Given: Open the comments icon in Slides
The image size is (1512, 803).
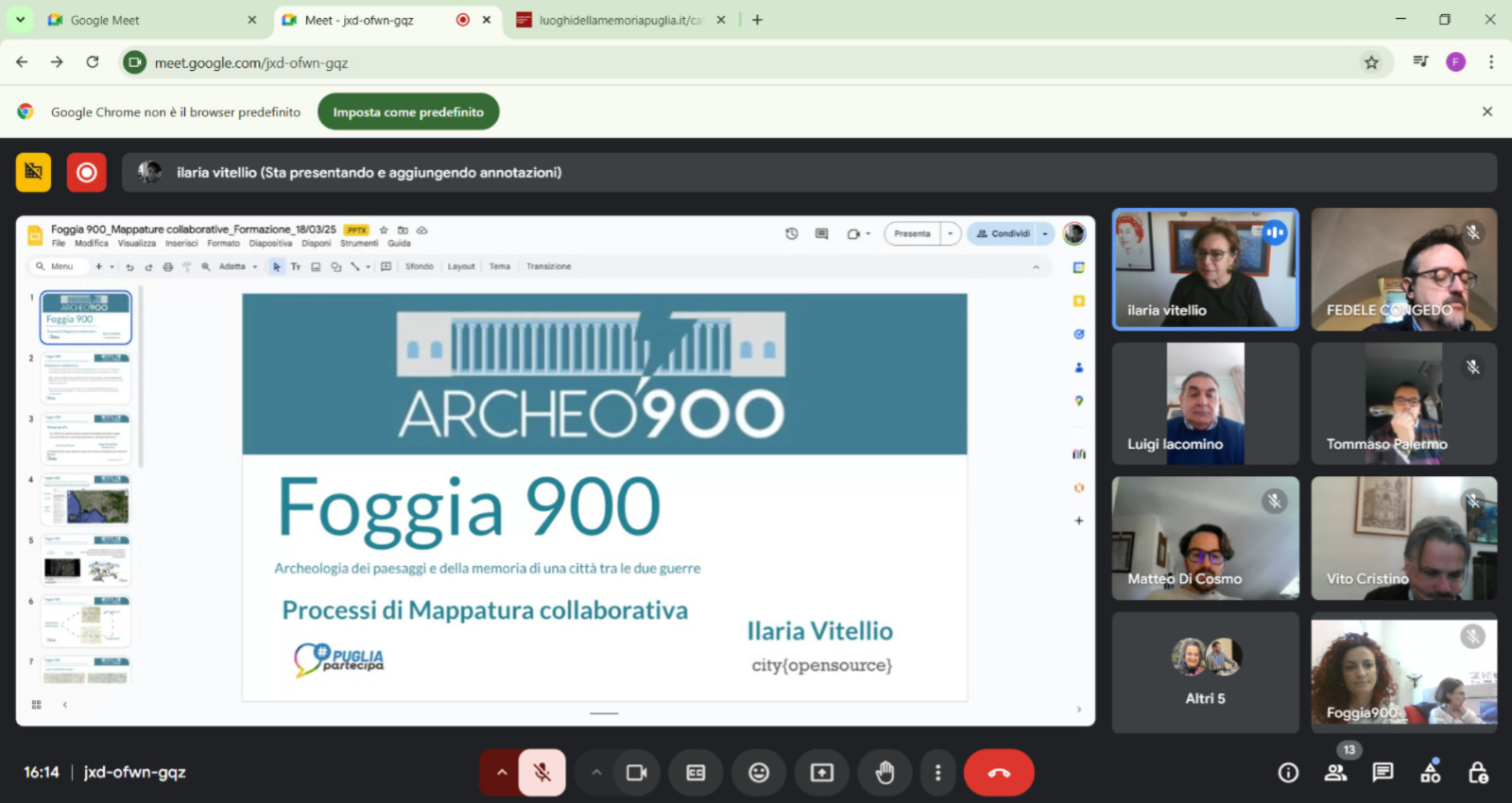Looking at the screenshot, I should pos(821,233).
